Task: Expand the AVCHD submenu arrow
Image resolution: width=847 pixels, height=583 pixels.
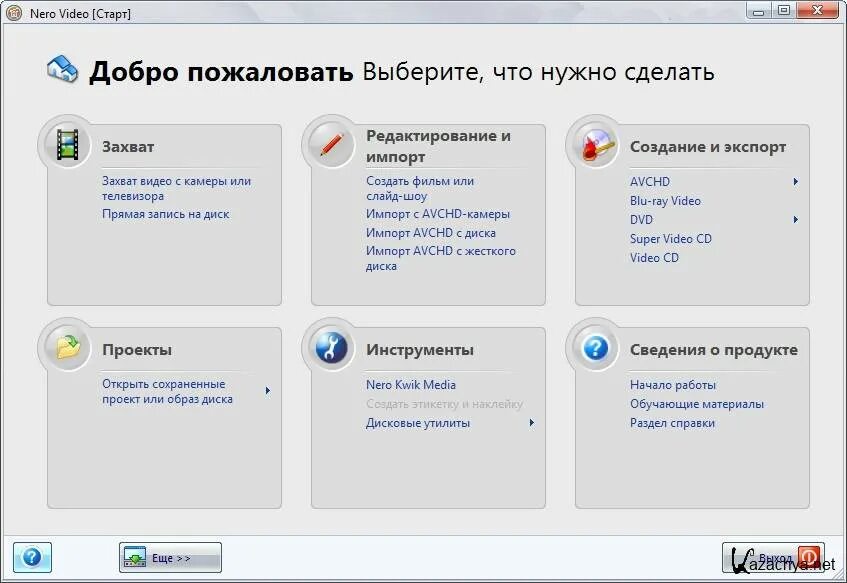Action: [x=796, y=182]
